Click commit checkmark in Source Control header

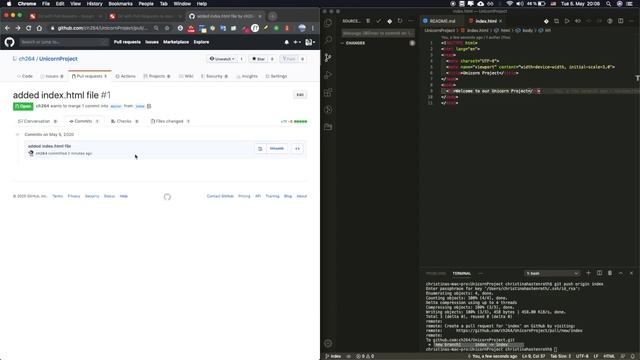click(x=379, y=21)
